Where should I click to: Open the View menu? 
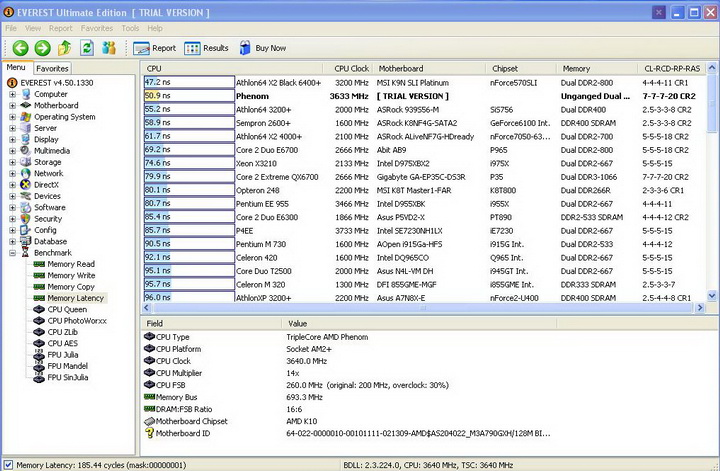pos(33,28)
